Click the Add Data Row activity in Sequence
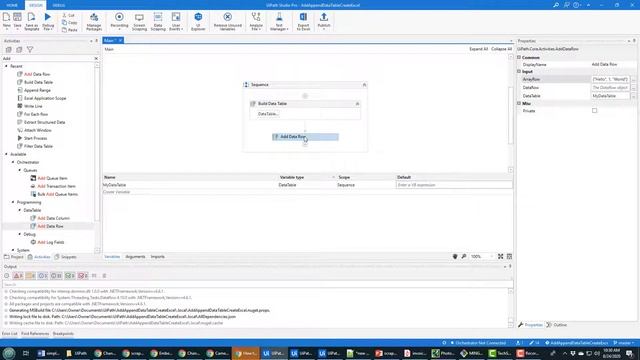This screenshot has height=360, width=640. pos(305,137)
